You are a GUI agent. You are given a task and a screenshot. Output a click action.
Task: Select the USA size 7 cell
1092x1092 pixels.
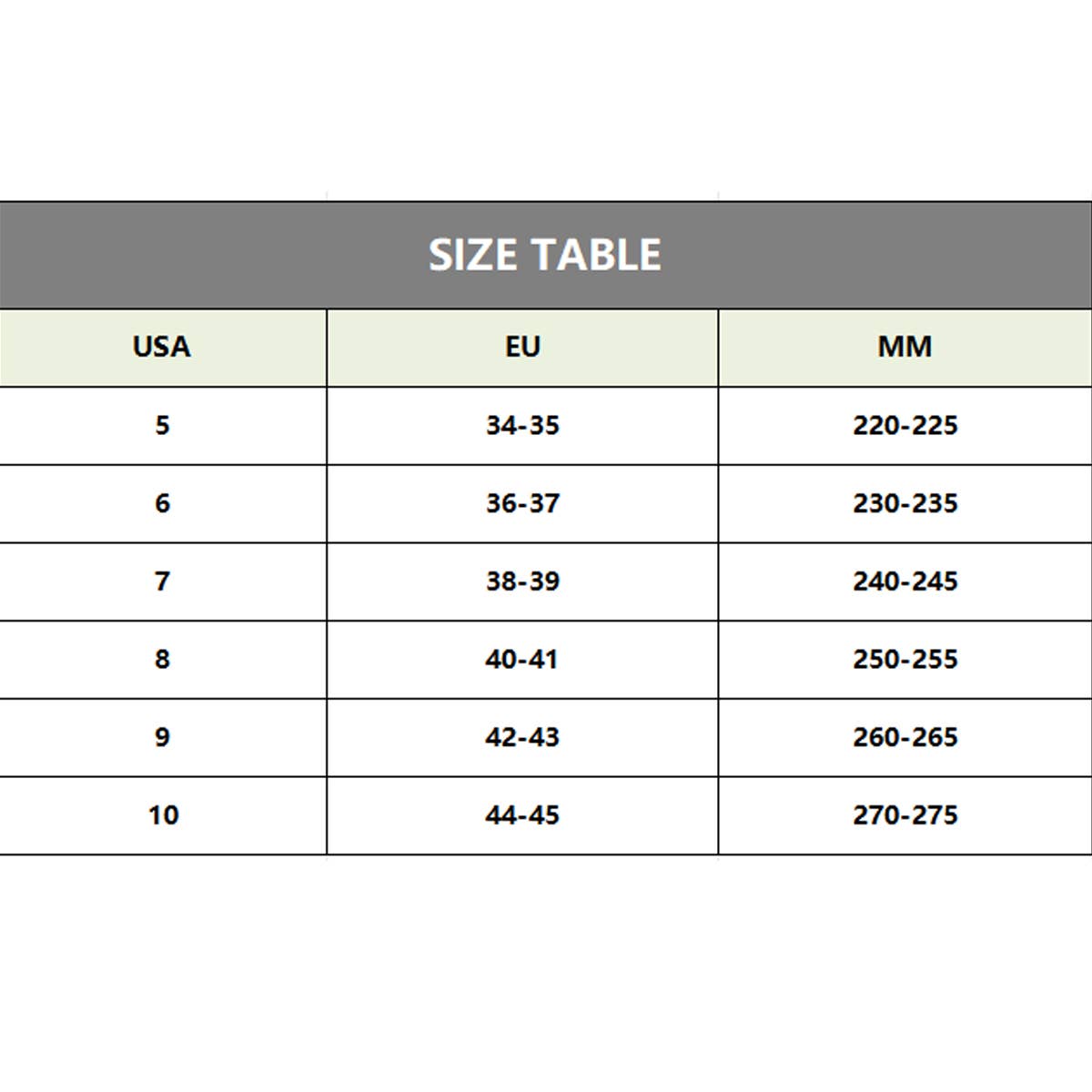pyautogui.click(x=162, y=581)
